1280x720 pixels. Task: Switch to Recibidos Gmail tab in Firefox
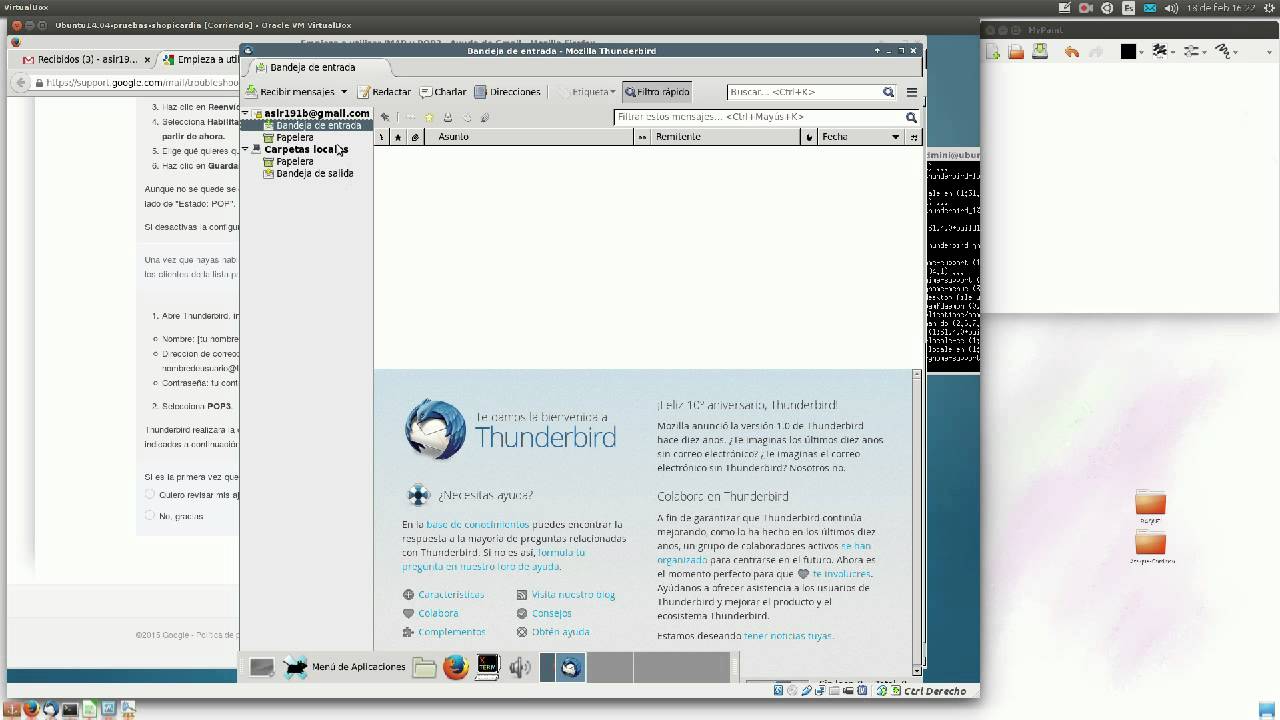coord(88,59)
